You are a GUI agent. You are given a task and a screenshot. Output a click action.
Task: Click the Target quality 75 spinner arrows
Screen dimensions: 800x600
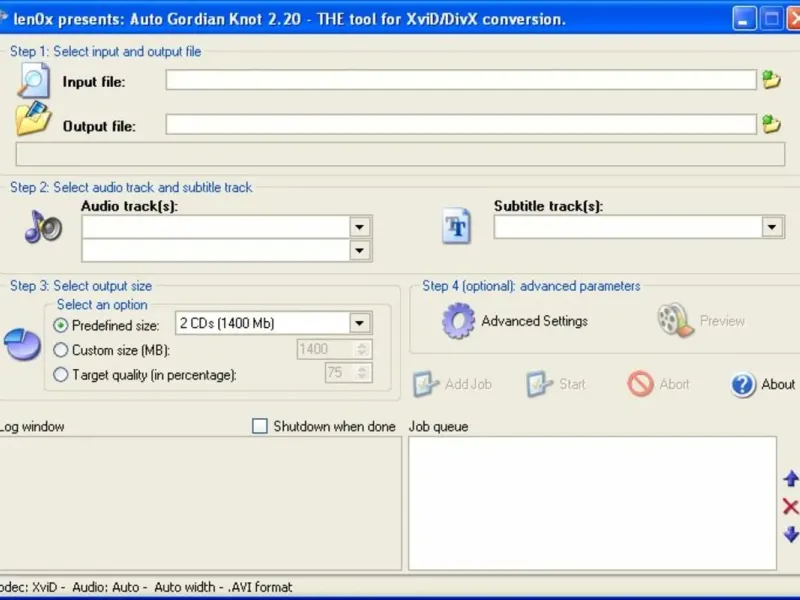point(362,373)
